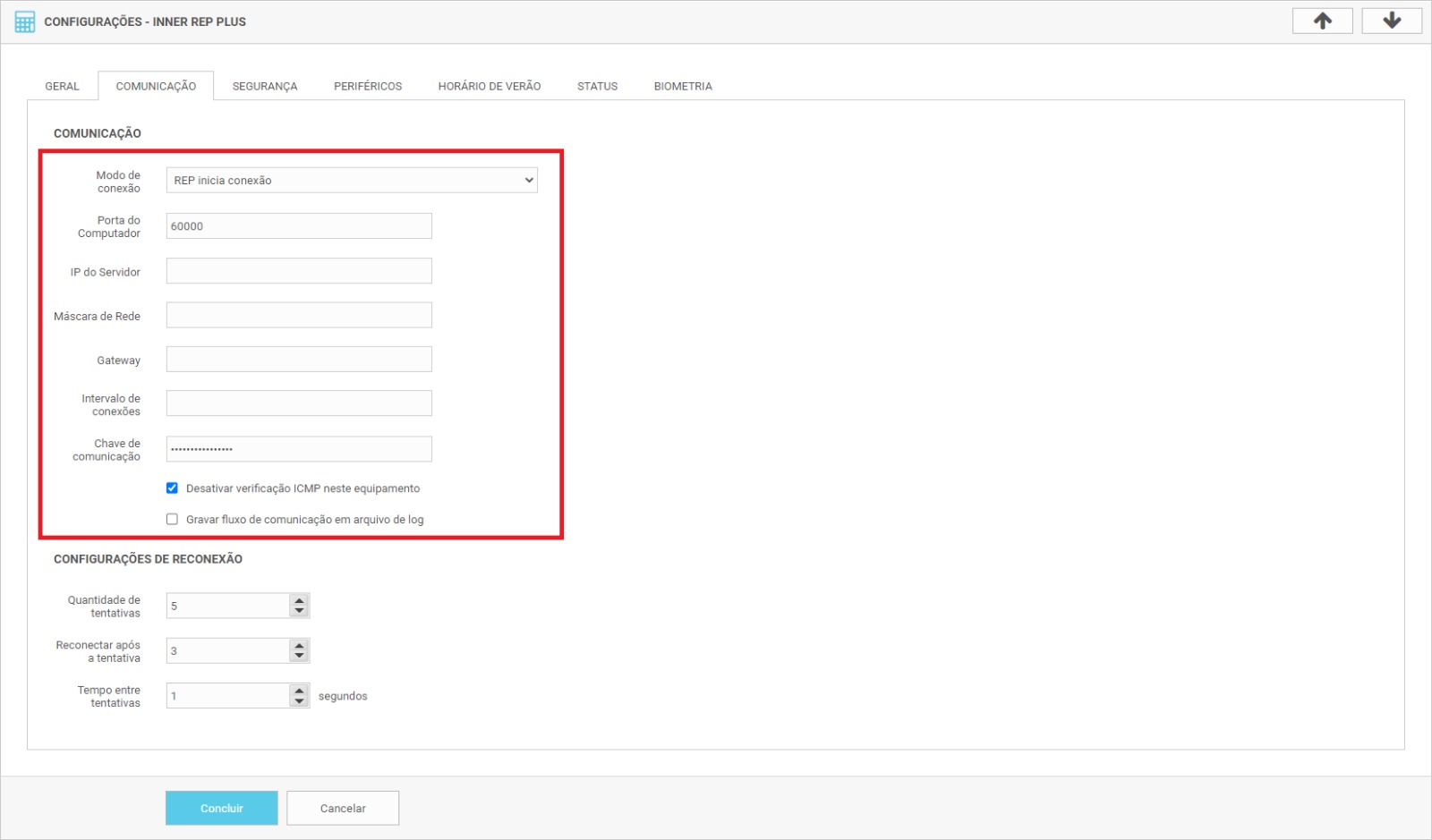
Task: Decrement Tempo entre tentativas value
Action: click(x=299, y=701)
